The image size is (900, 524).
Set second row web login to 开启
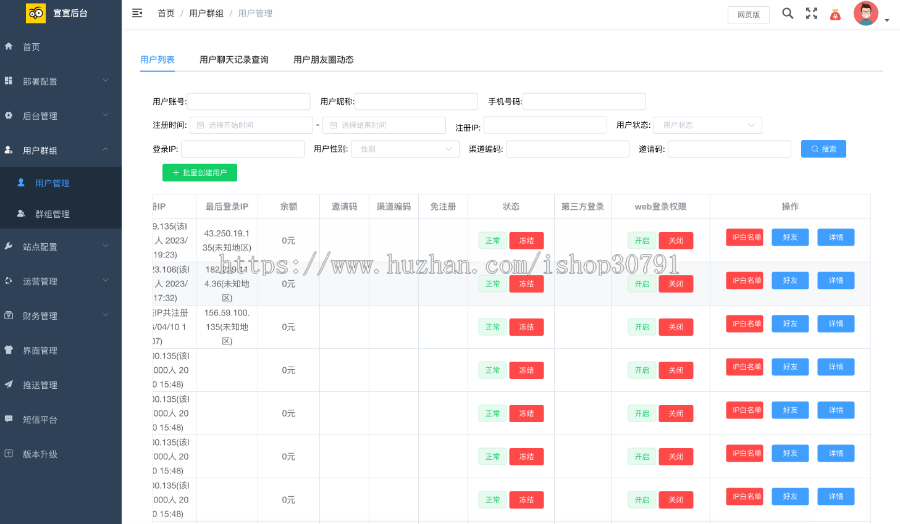(x=641, y=284)
